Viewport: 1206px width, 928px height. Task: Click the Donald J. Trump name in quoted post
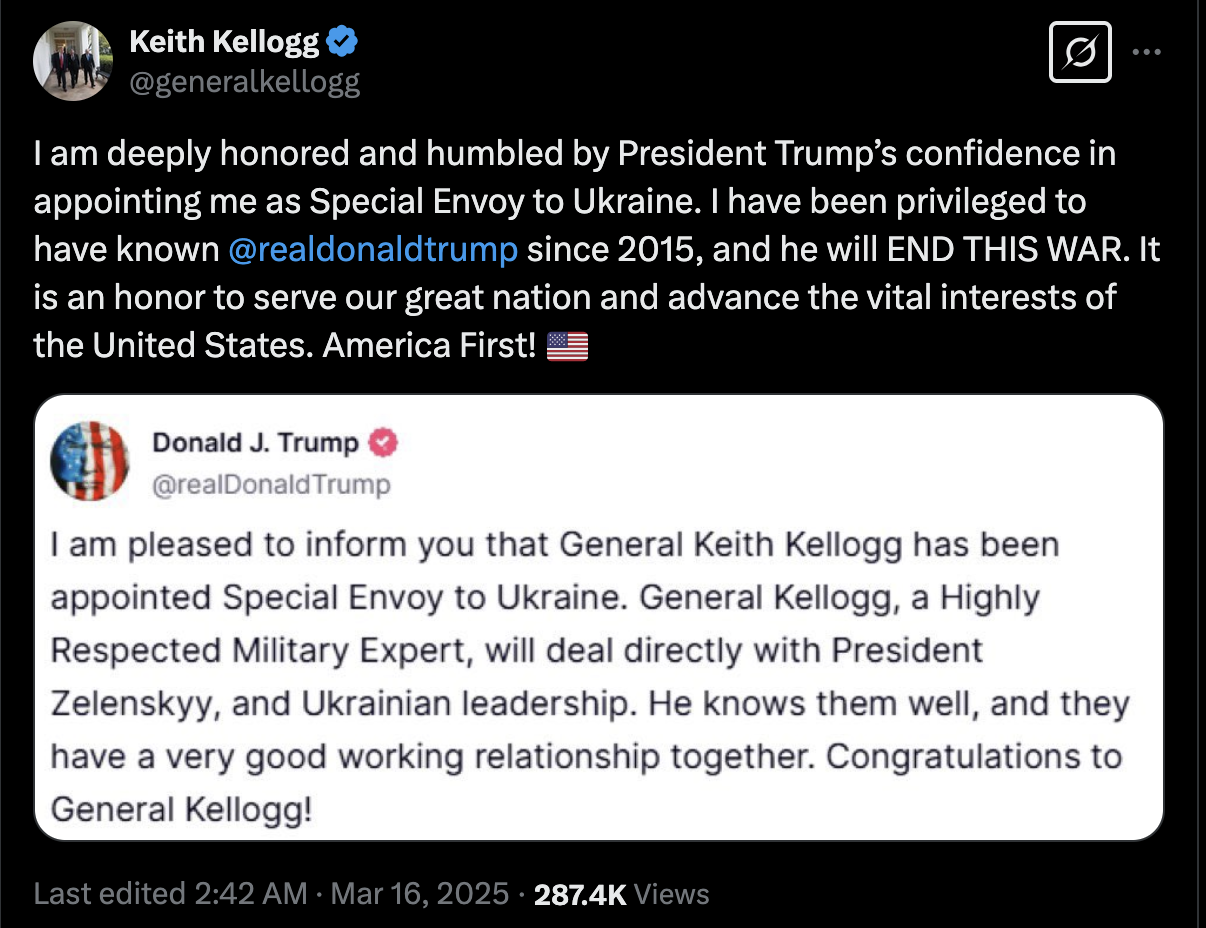[255, 442]
